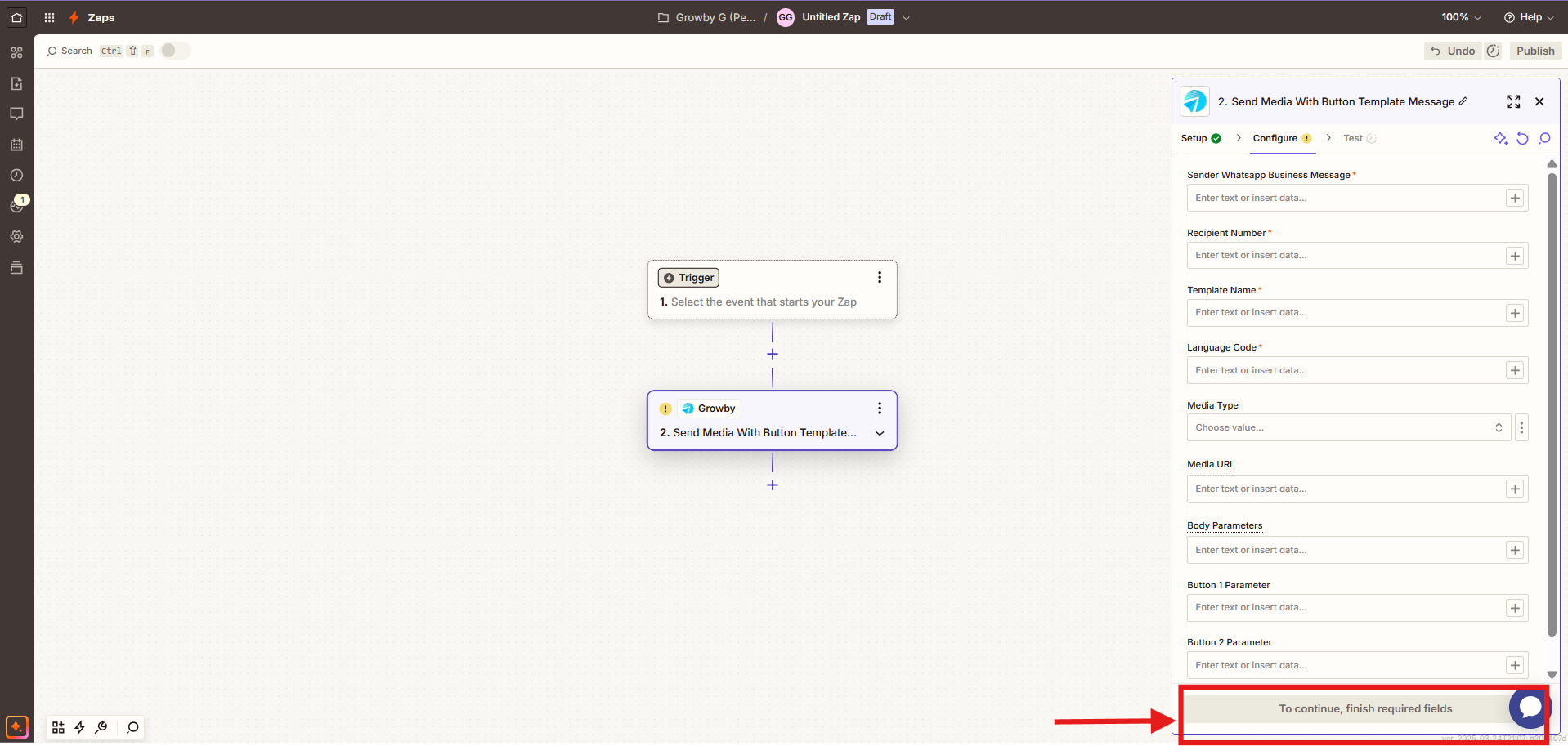Open the Media Type field options menu
The height and width of the screenshot is (746, 1568).
[1521, 427]
